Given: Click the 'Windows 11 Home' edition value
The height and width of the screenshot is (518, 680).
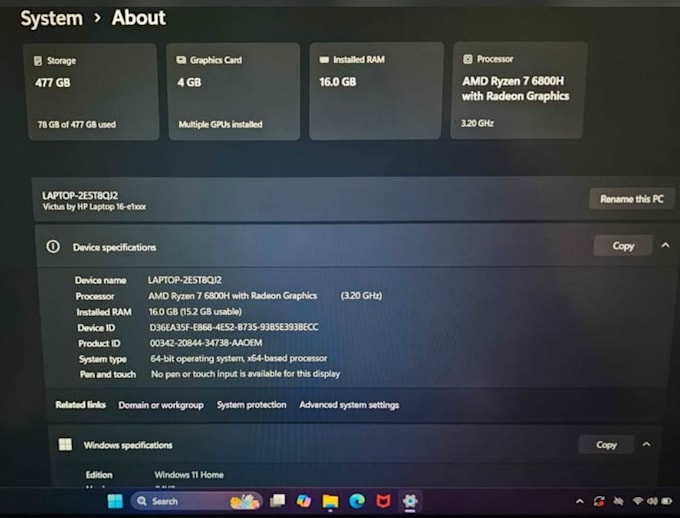Looking at the screenshot, I should (189, 475).
